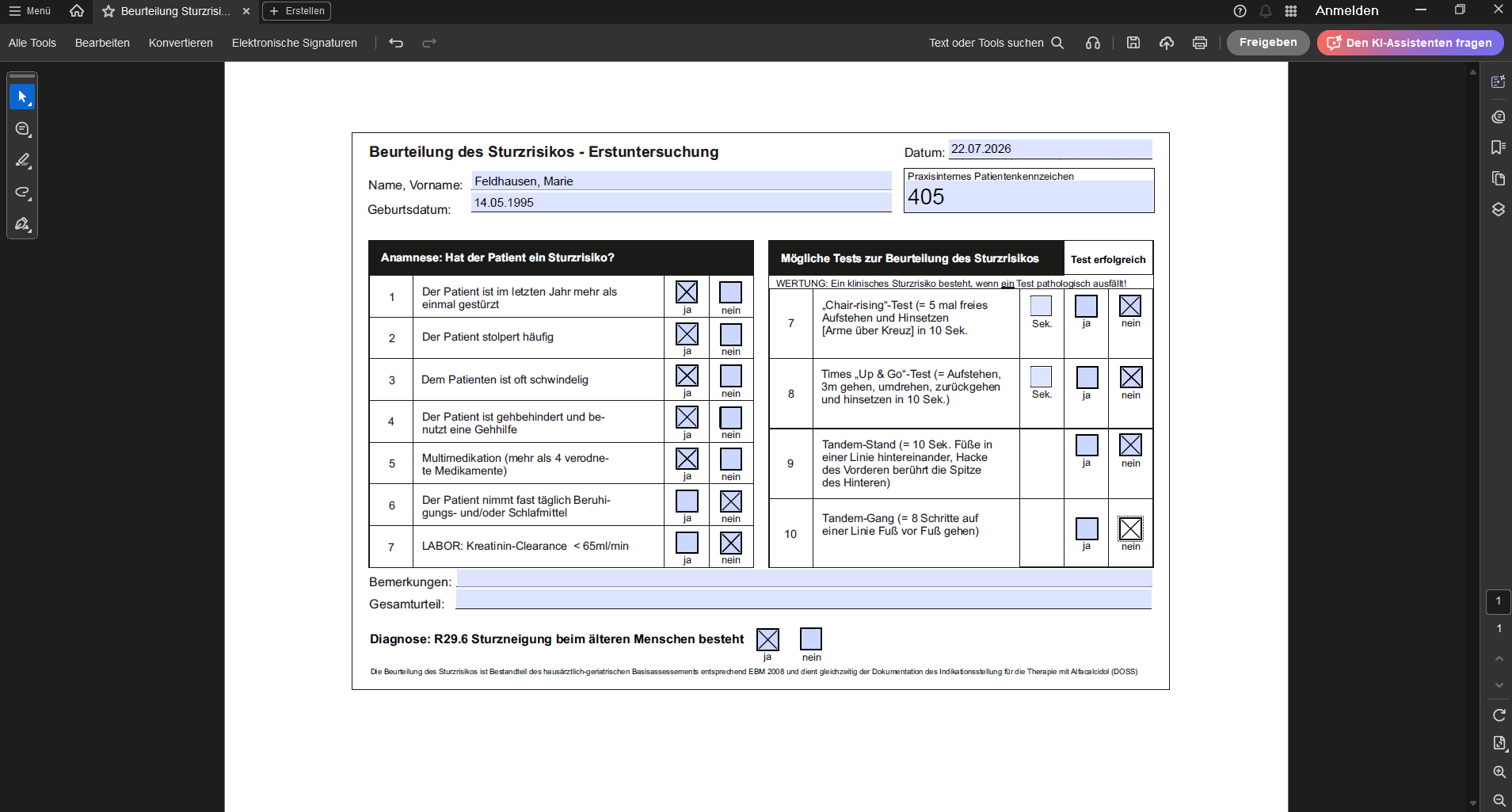Uncheck nein for Kreatinin-Clearance
1512x812 pixels.
click(x=731, y=543)
